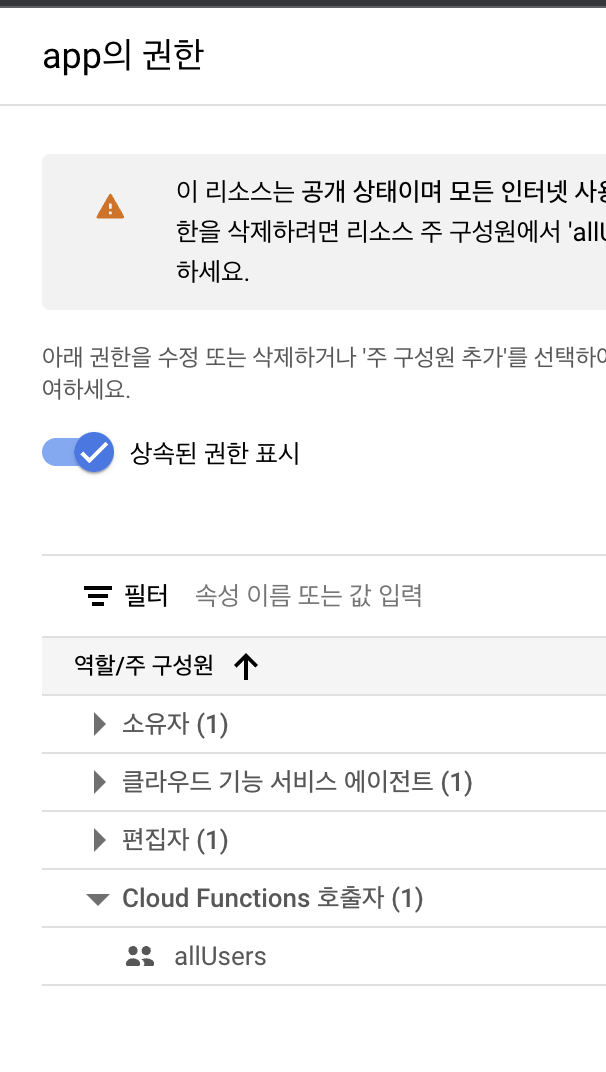
Task: Click the public resource warning banner text
Action: (391, 232)
